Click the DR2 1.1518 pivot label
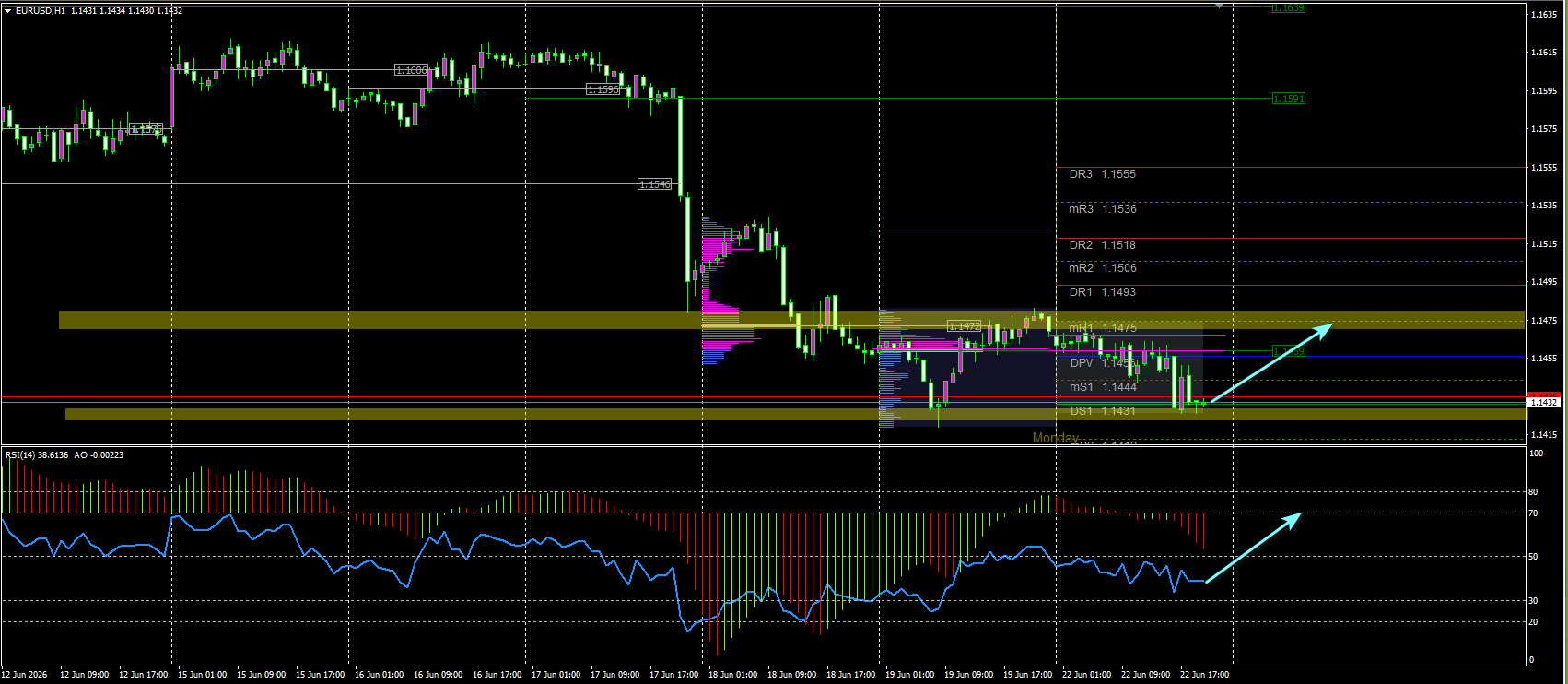The image size is (1568, 684). [1103, 245]
